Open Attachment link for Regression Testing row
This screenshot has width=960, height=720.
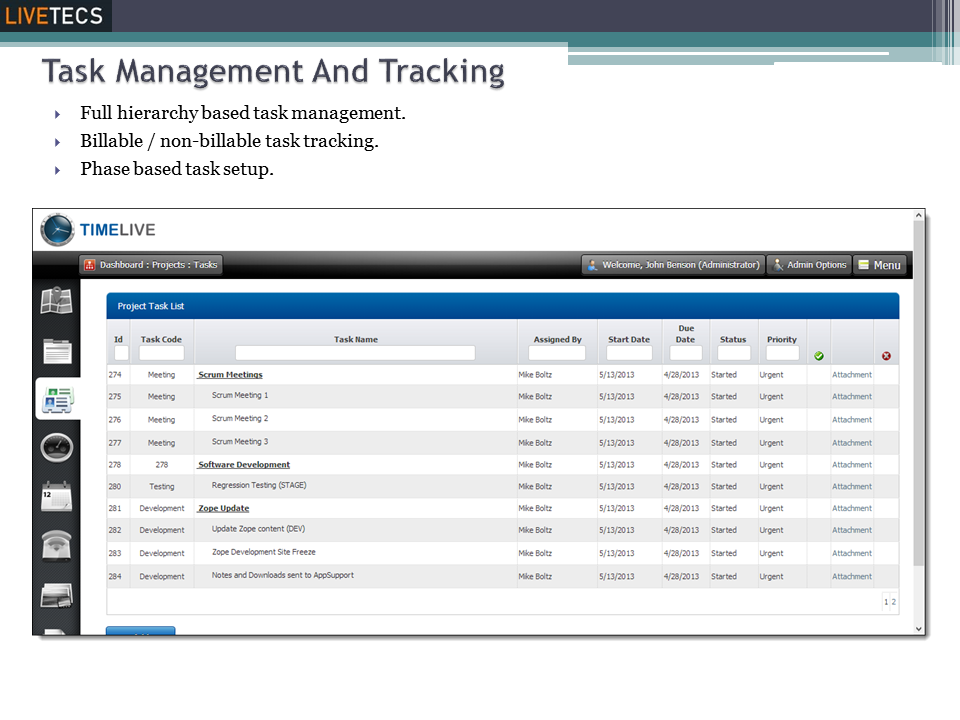852,487
